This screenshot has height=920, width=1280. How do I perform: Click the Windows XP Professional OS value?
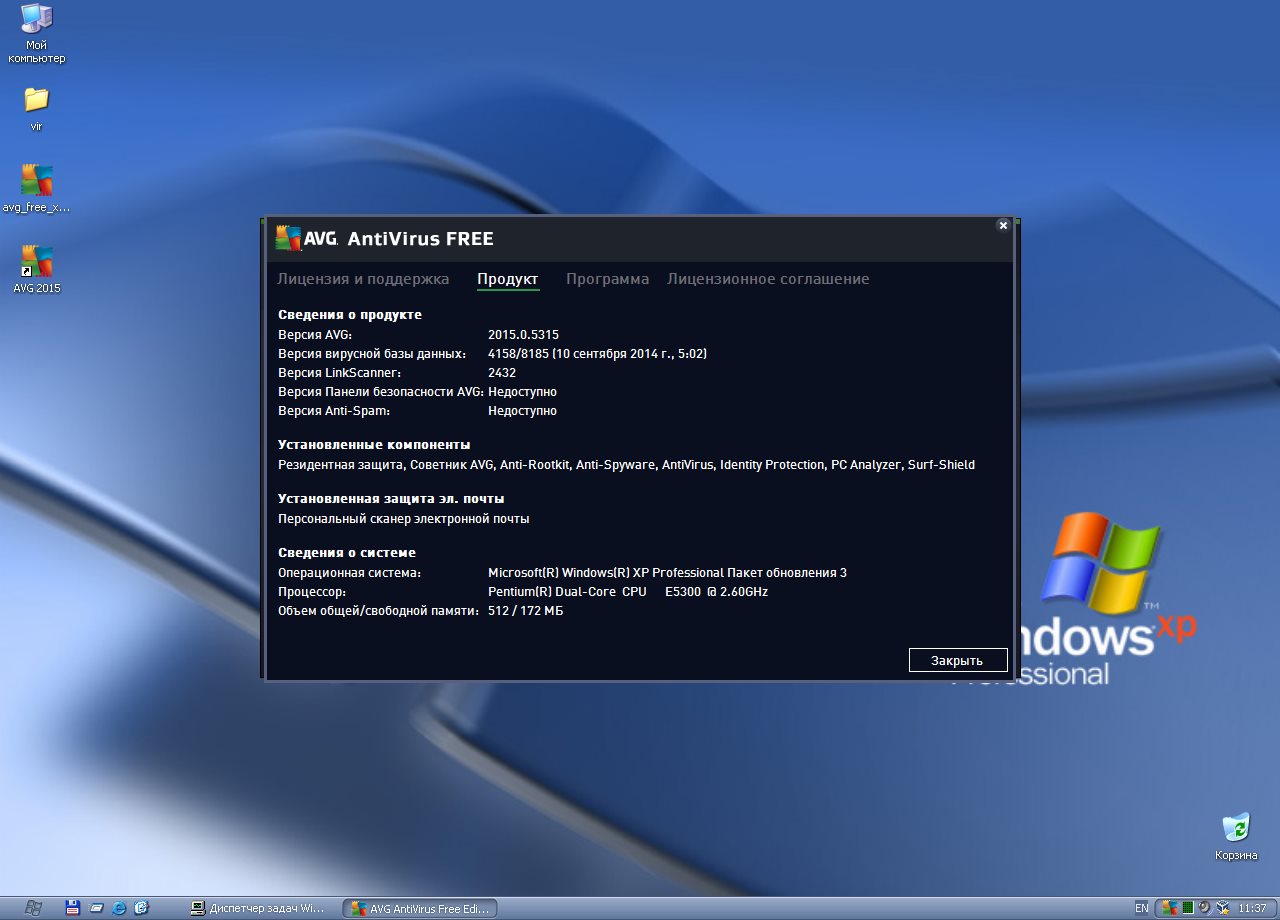(667, 572)
